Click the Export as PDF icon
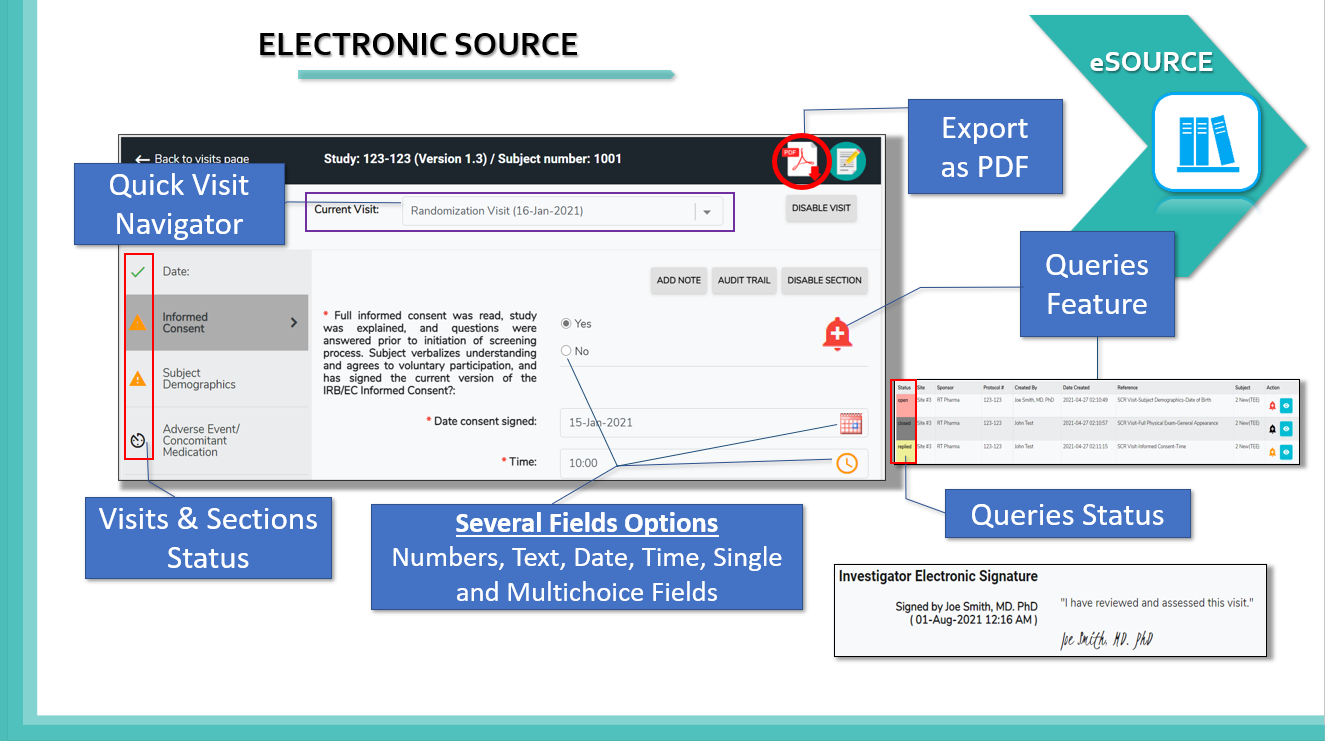Viewport: 1325px width, 741px height. click(800, 161)
